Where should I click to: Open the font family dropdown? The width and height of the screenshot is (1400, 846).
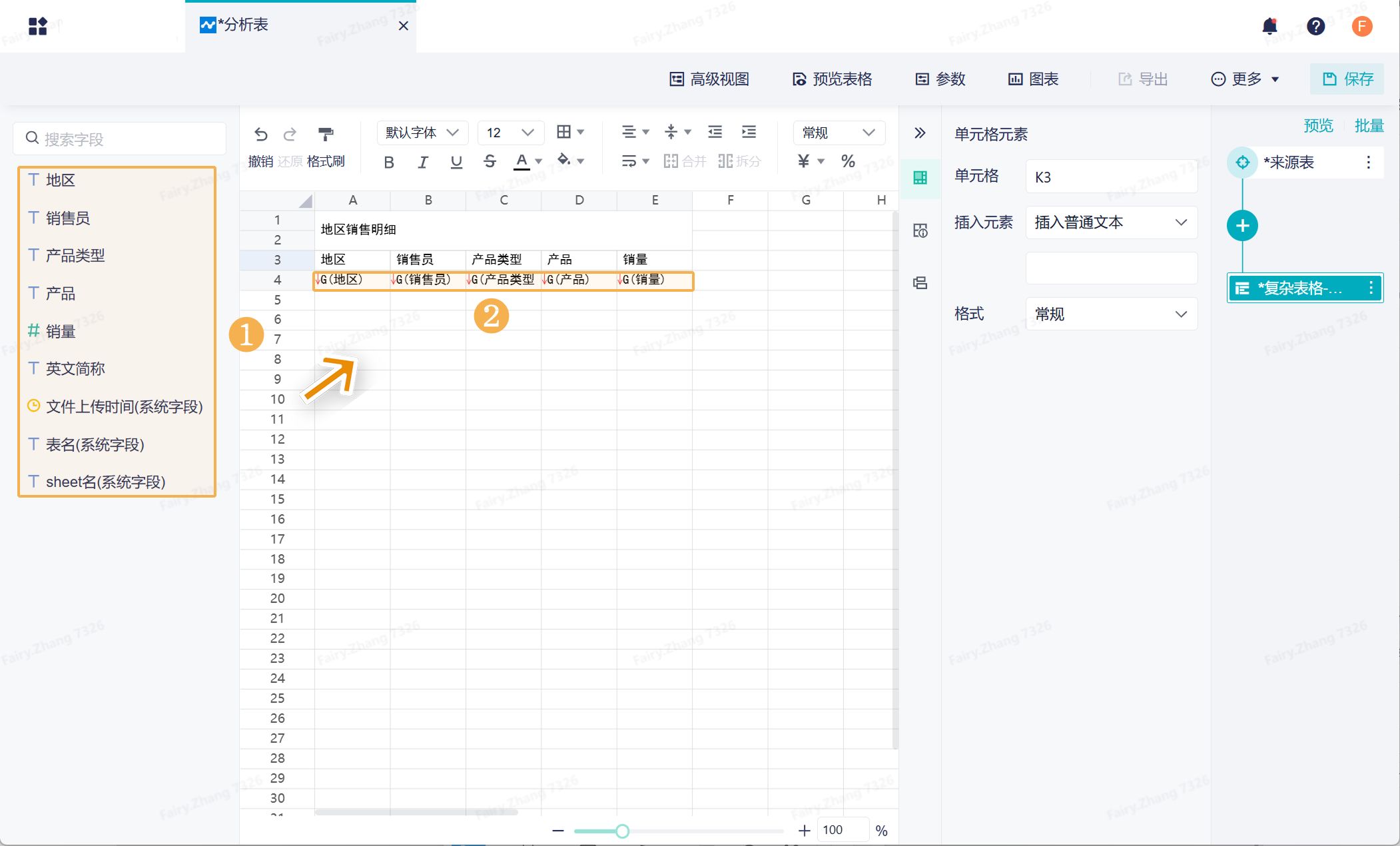pyautogui.click(x=422, y=133)
